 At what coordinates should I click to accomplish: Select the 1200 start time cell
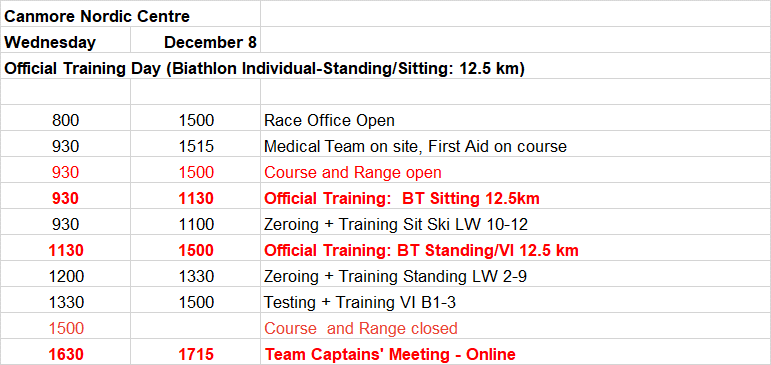[x=65, y=276]
